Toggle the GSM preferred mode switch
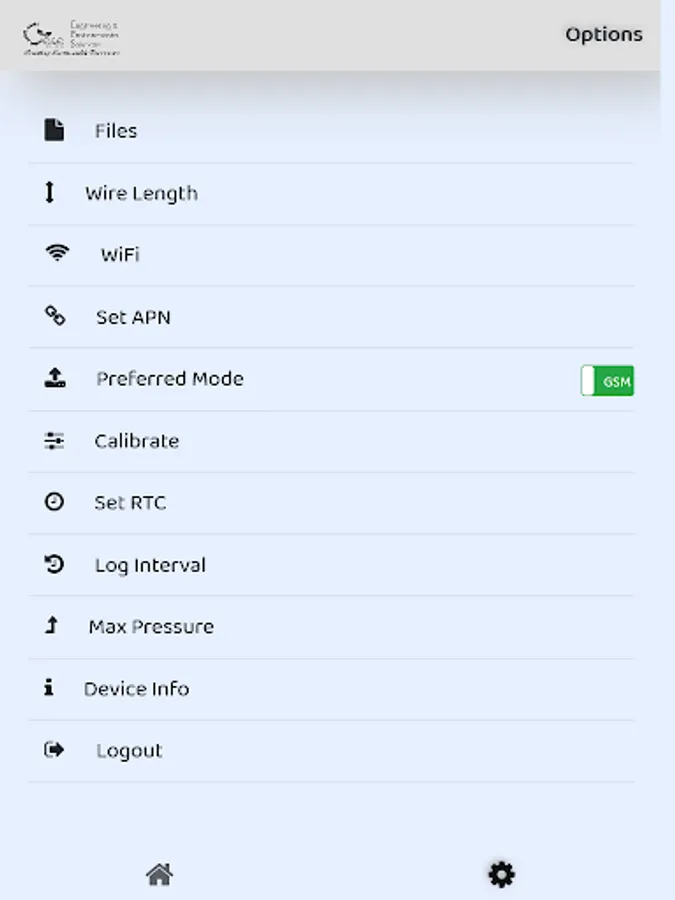 point(605,380)
